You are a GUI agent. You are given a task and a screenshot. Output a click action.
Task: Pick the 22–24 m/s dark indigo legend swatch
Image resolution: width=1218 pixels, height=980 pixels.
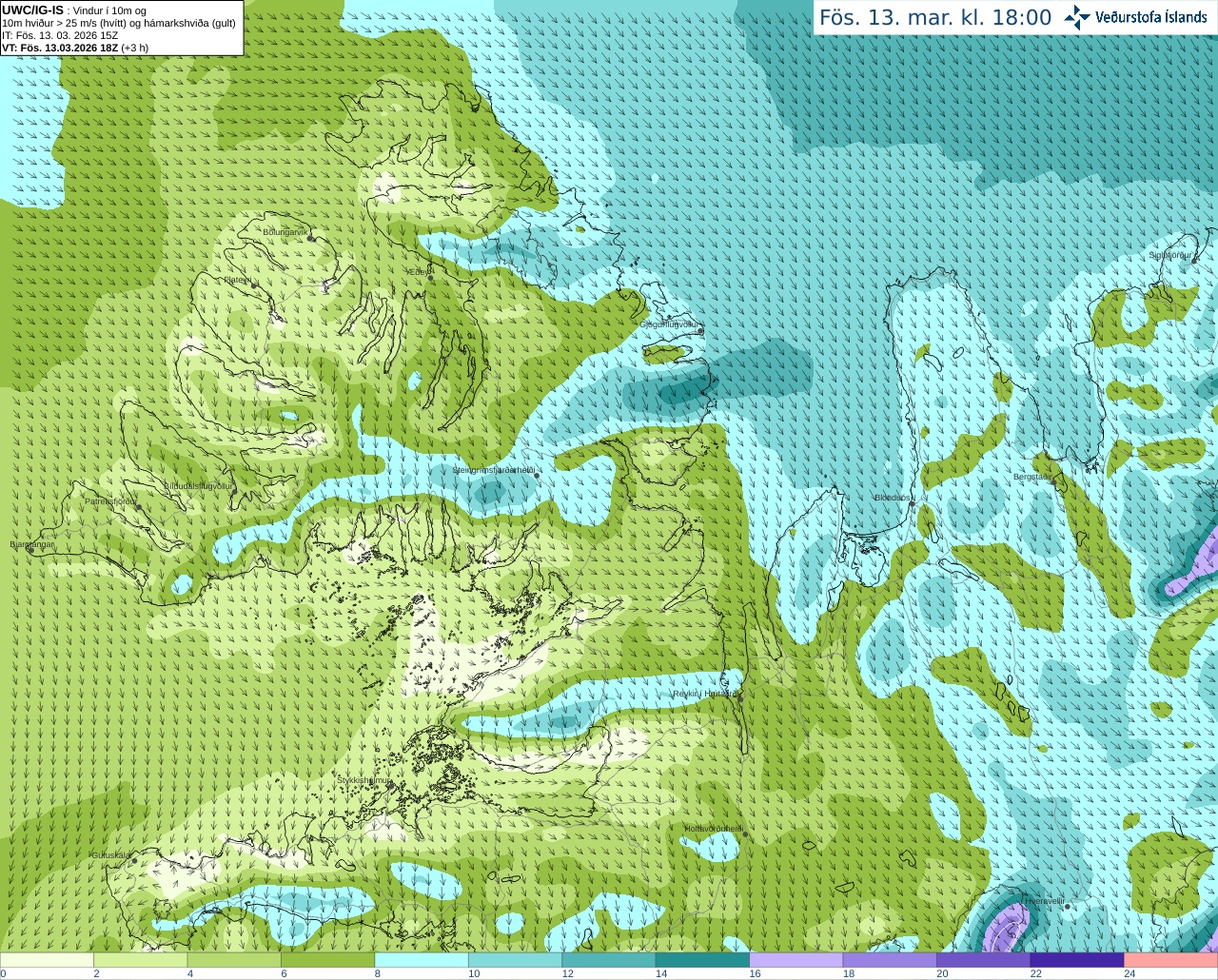(1077, 960)
